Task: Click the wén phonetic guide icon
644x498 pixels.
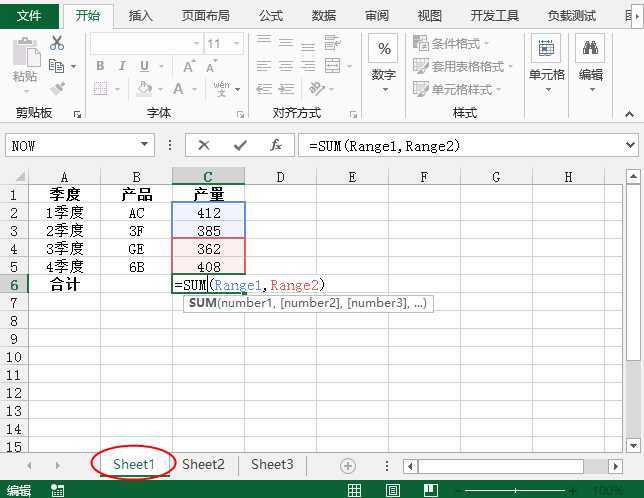Action: [x=222, y=88]
